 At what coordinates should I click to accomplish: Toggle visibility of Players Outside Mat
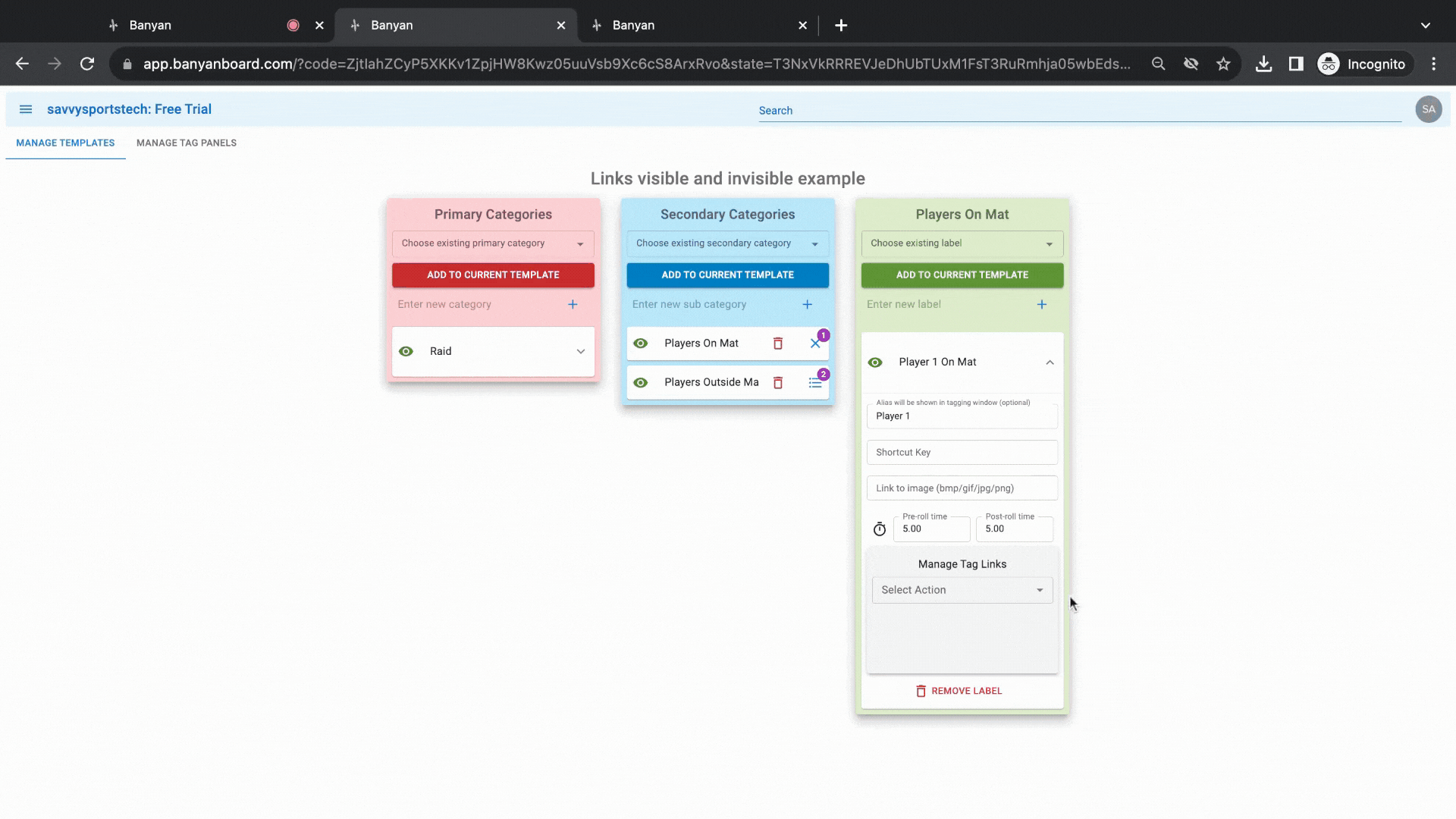pos(640,382)
